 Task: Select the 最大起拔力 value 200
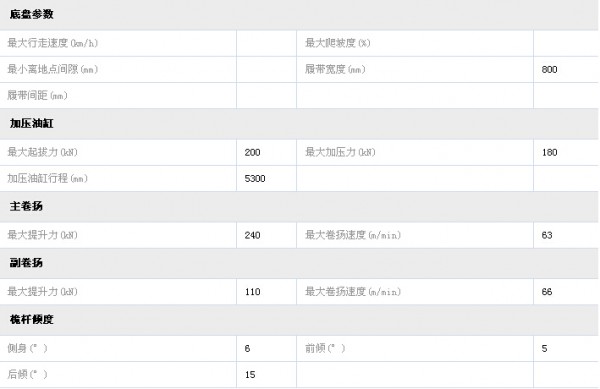pos(253,153)
